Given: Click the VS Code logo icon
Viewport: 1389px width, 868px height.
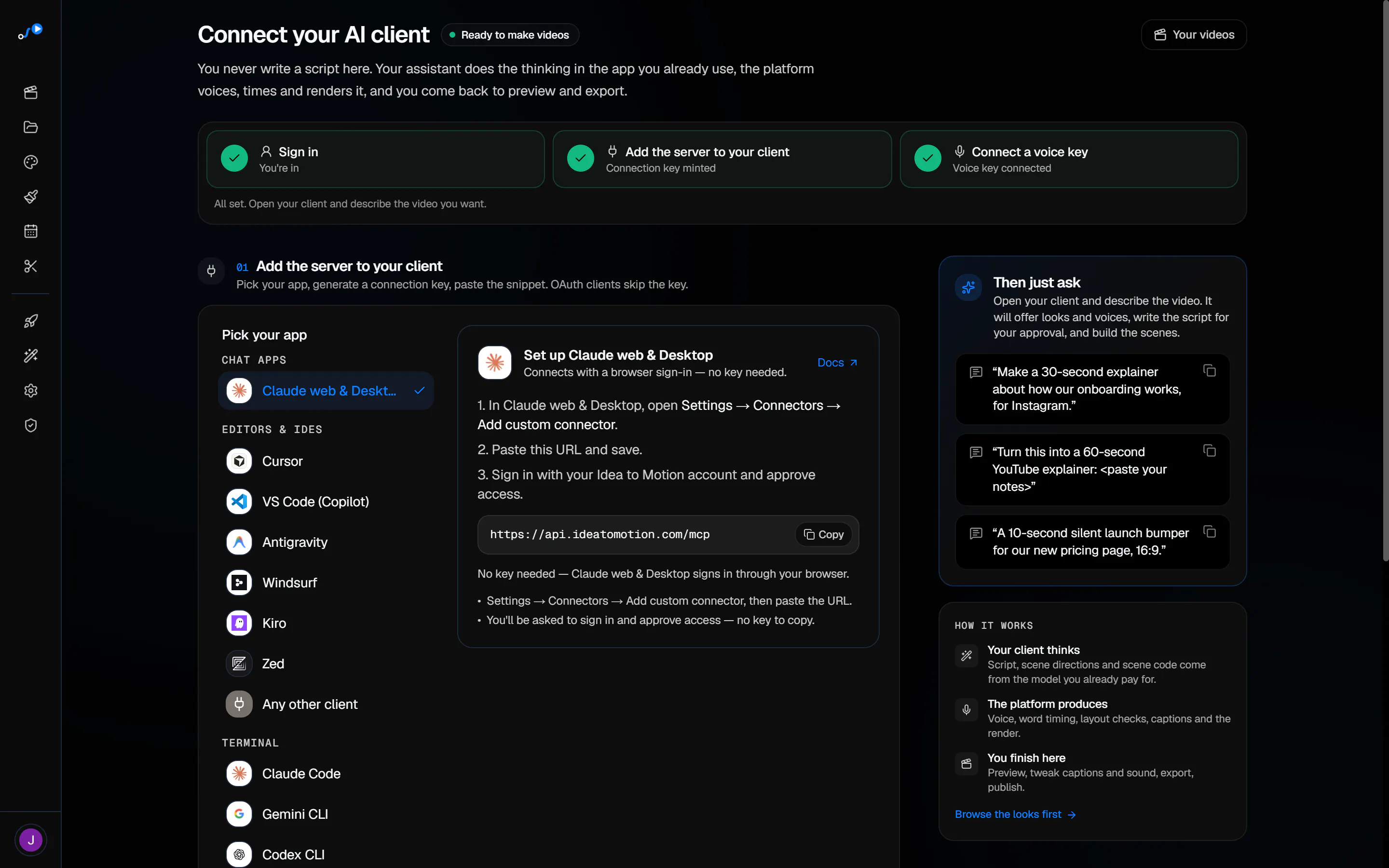Looking at the screenshot, I should click(239, 502).
